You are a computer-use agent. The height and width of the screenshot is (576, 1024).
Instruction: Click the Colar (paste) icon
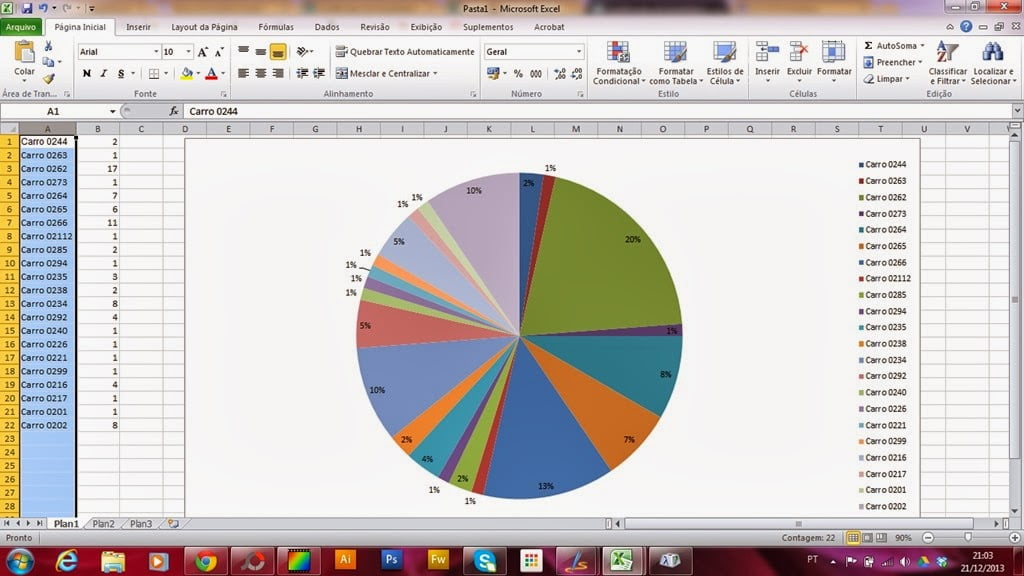[x=24, y=52]
